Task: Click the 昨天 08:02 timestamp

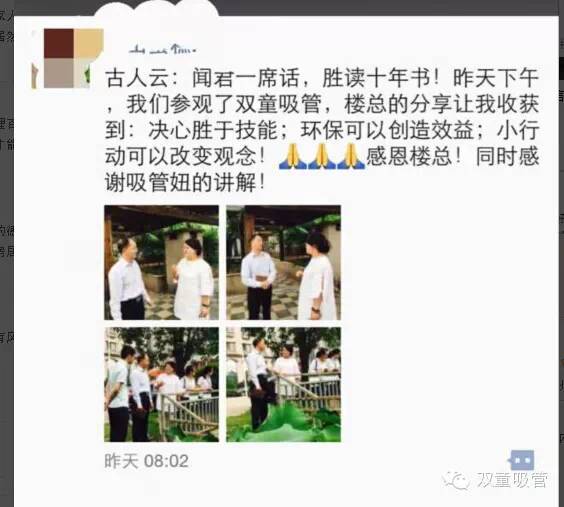Action: pos(146,461)
